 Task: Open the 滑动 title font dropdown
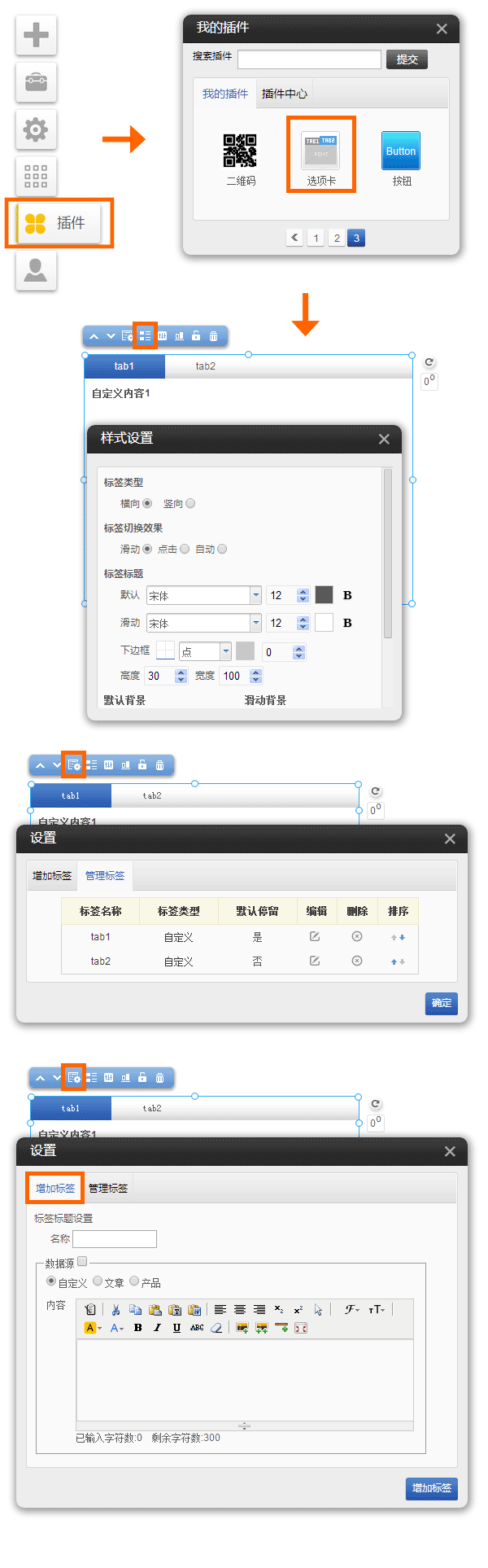coord(255,624)
